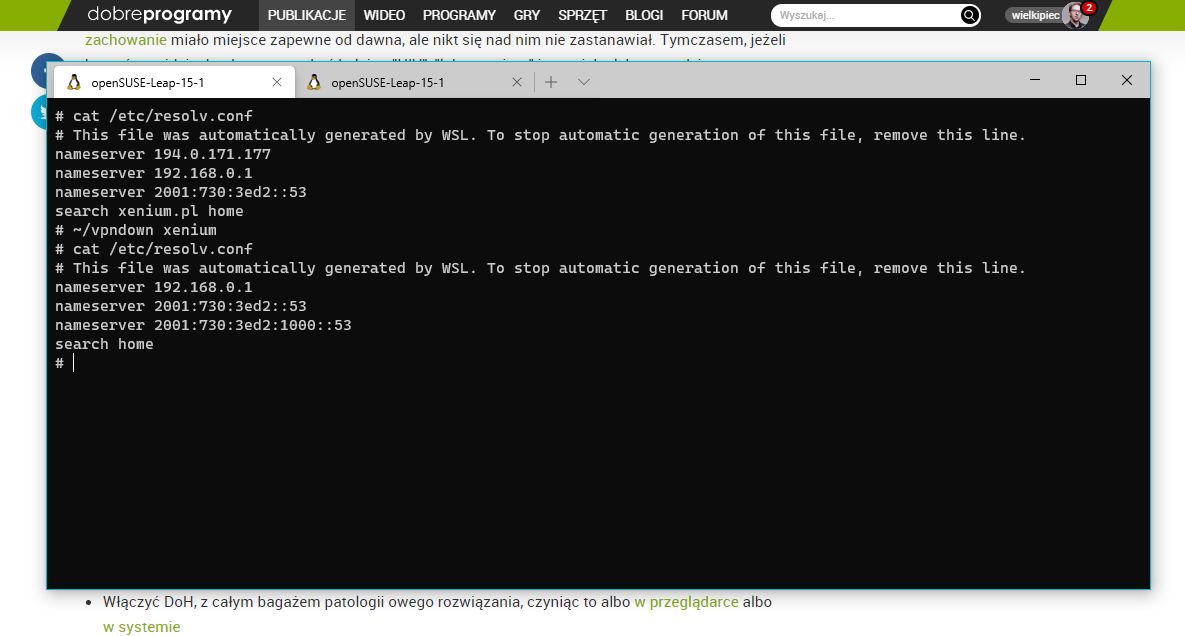Click the 'search home' output line
Image resolution: width=1185 pixels, height=636 pixels.
104,344
